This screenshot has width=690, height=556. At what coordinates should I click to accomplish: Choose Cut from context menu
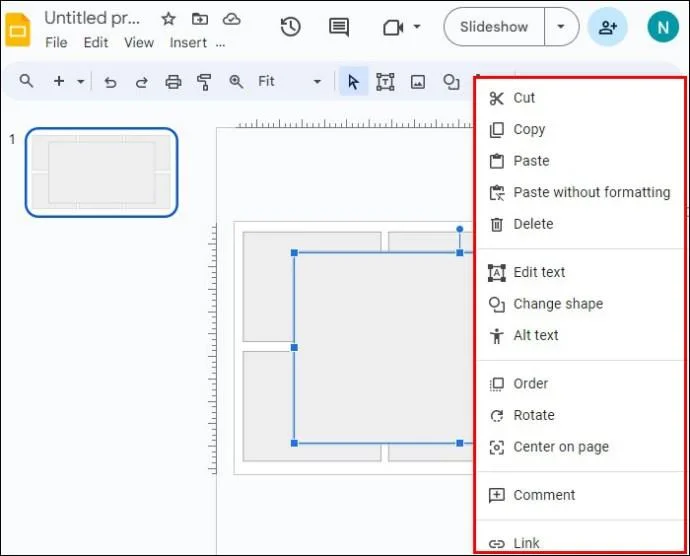[580, 98]
